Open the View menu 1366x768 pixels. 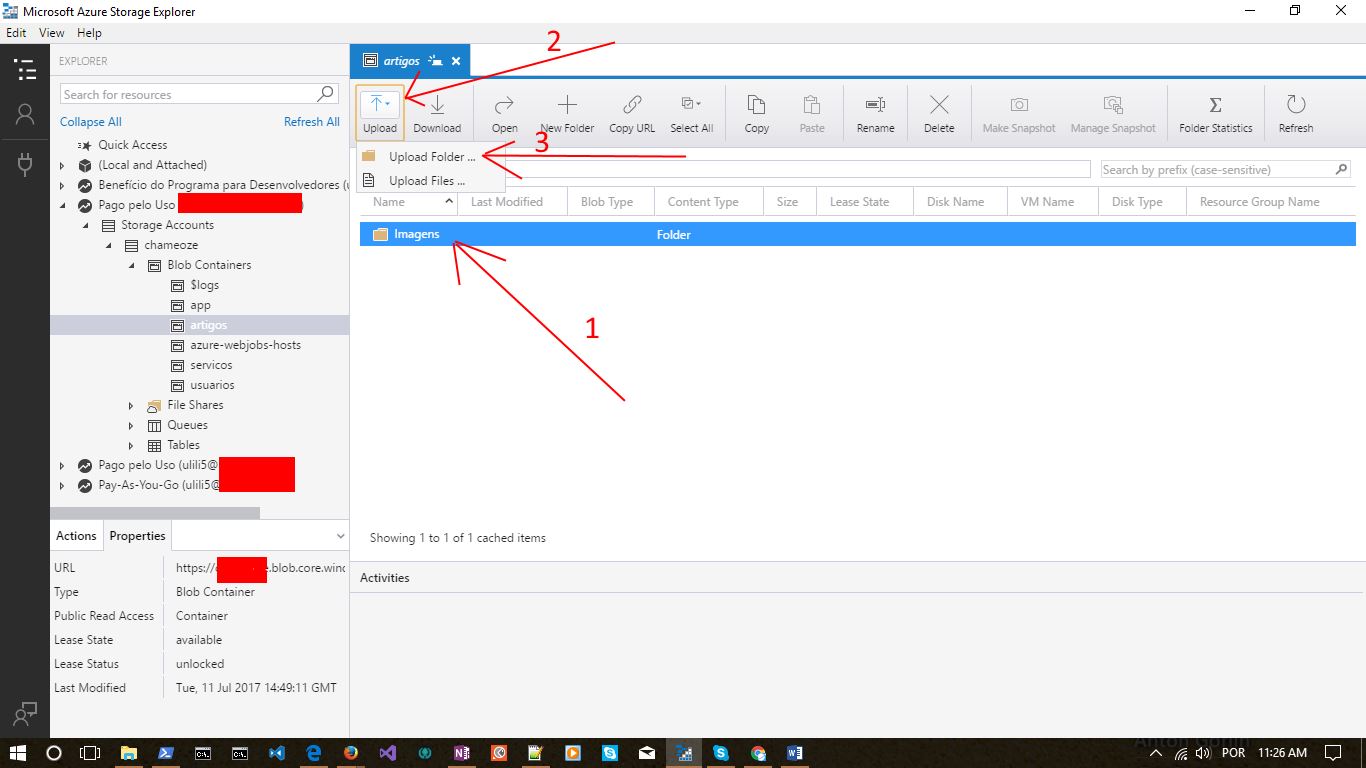51,33
